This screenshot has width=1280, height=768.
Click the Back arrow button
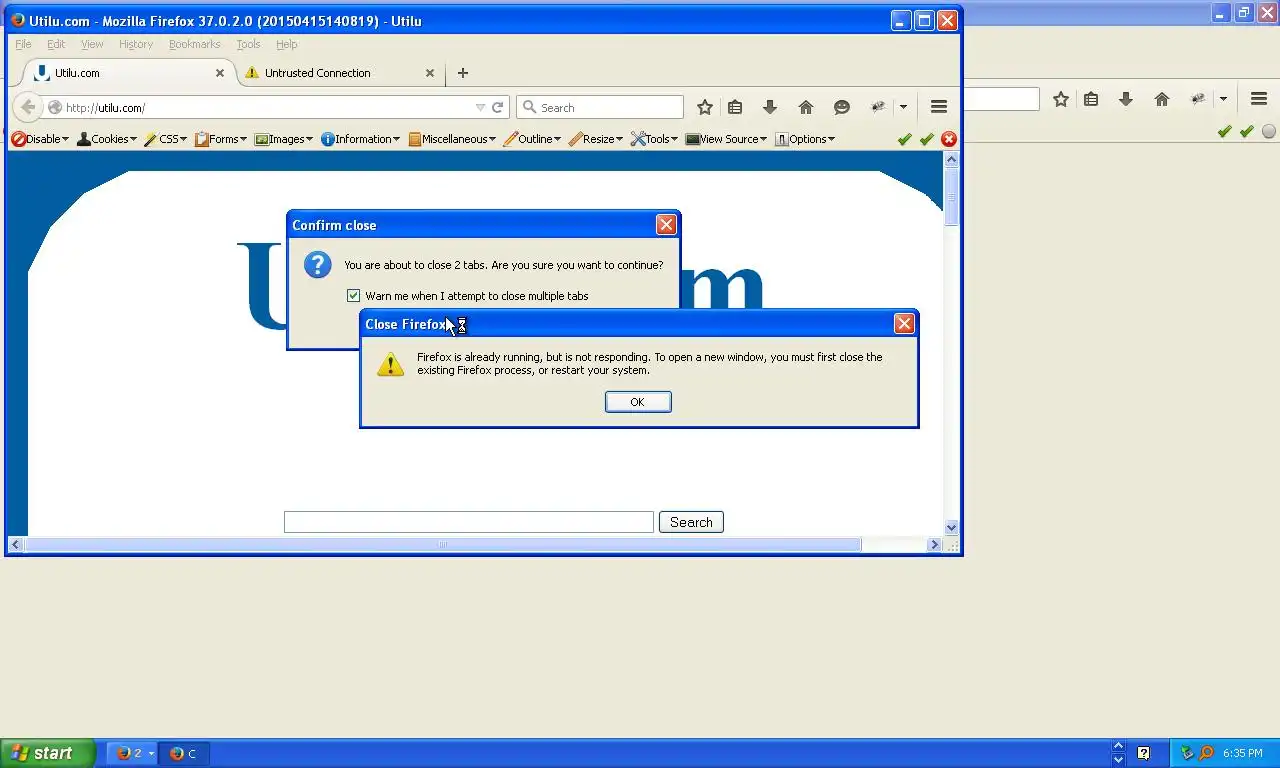tap(28, 107)
